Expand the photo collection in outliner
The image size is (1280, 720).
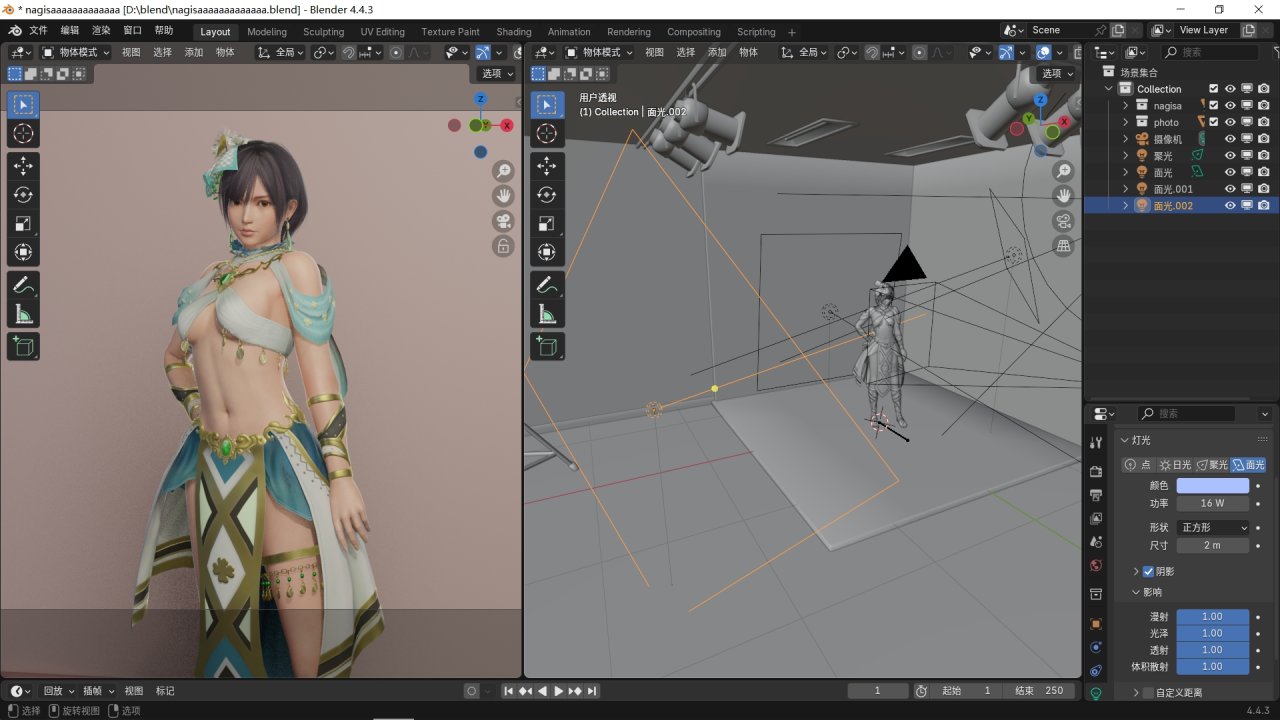click(x=1125, y=122)
